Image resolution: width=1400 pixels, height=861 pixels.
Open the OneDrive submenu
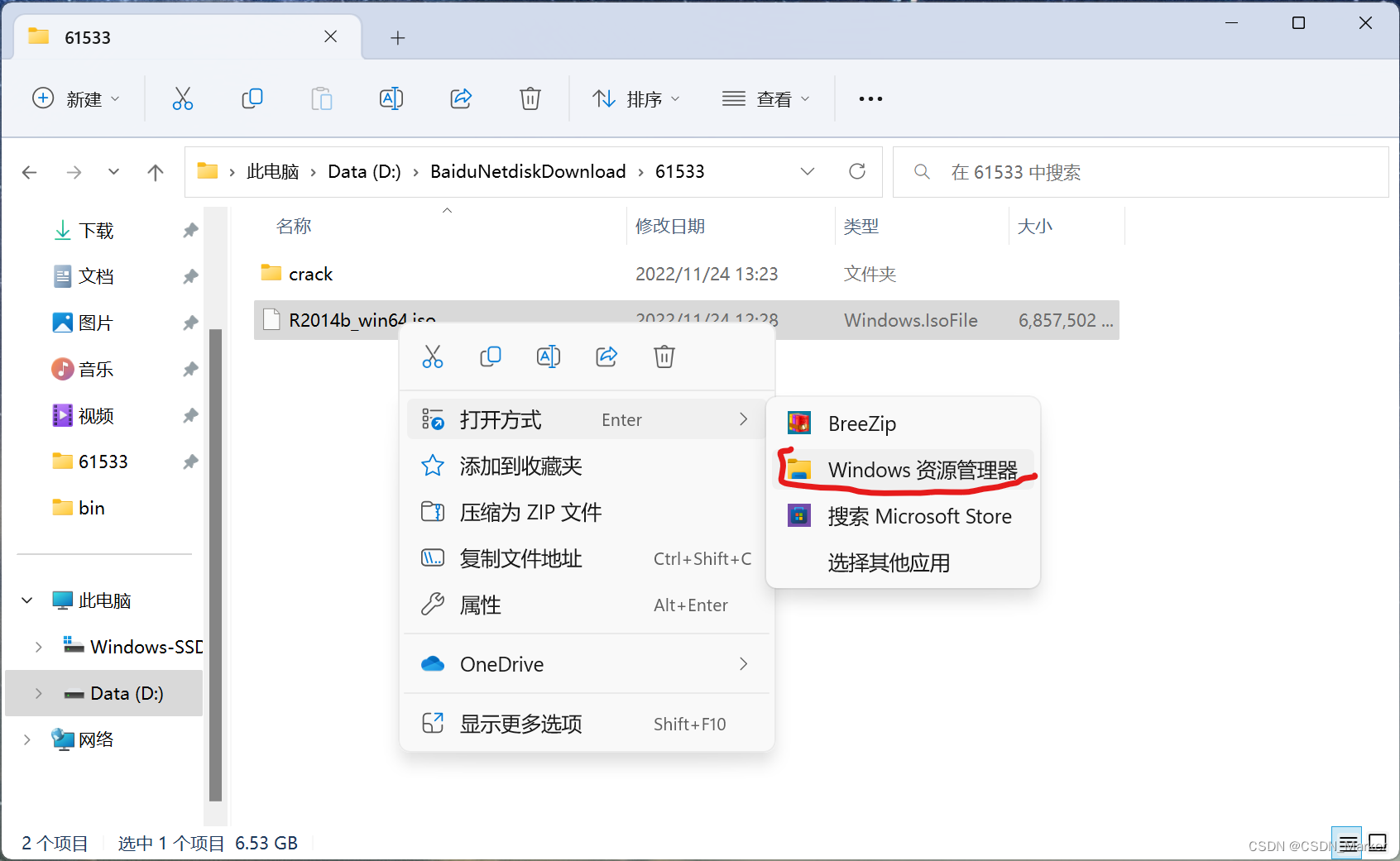click(587, 664)
